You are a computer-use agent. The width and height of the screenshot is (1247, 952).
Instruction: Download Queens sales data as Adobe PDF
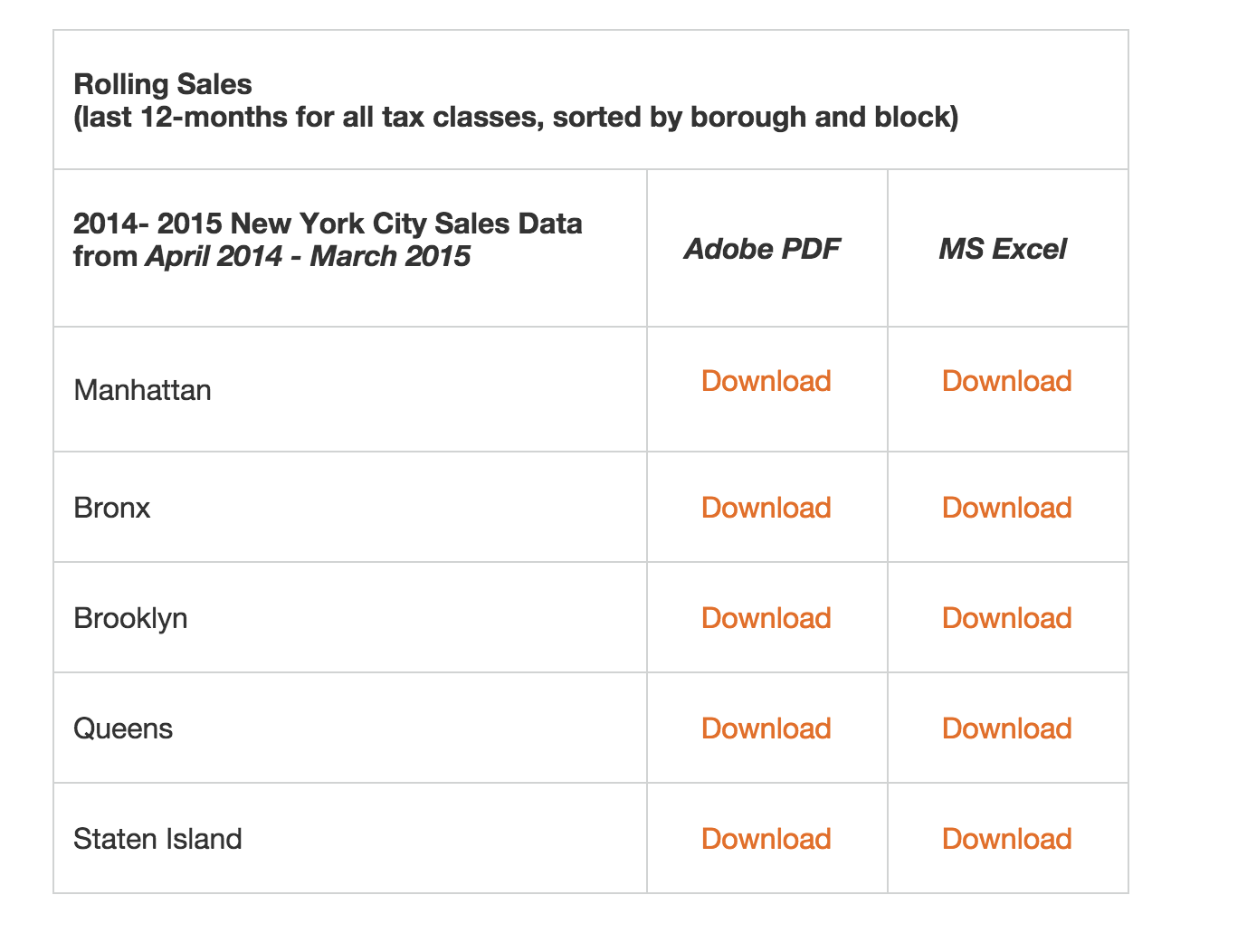click(x=766, y=728)
